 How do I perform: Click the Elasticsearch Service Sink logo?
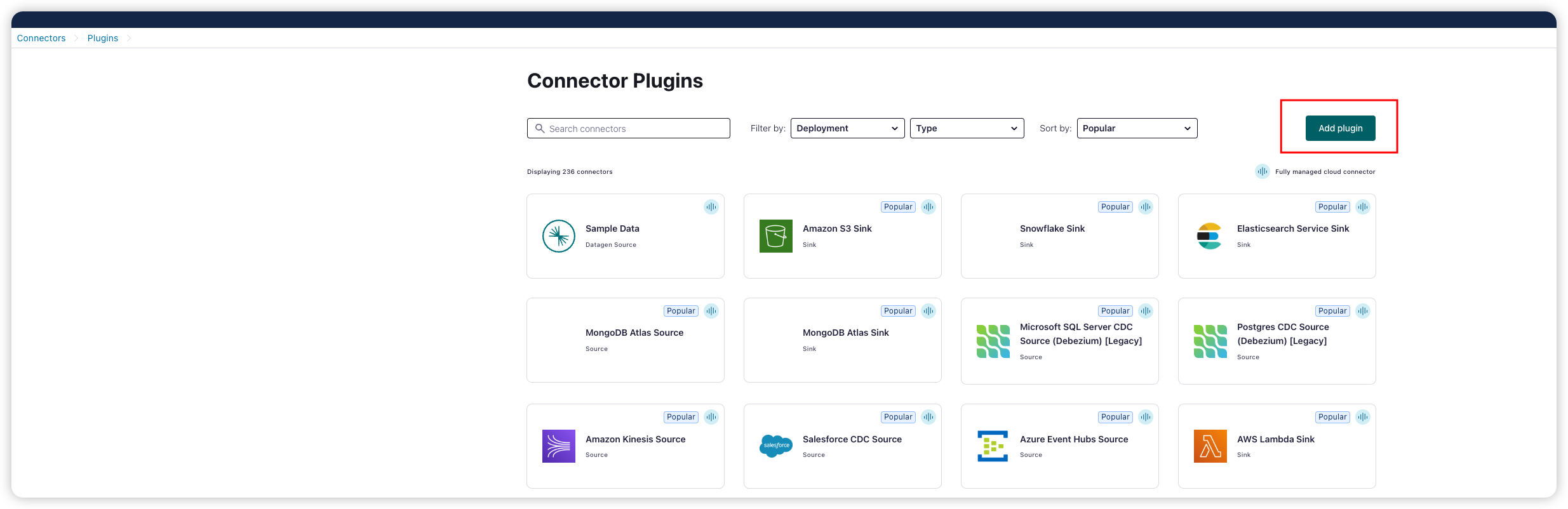(x=1210, y=236)
